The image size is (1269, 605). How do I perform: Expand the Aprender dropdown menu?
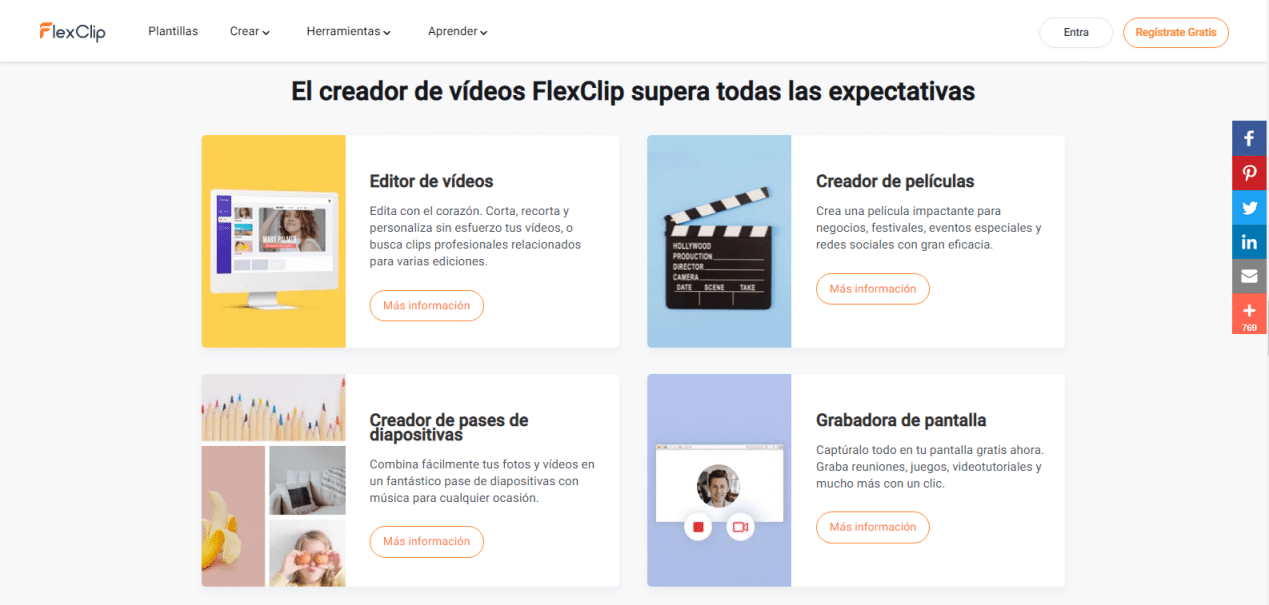(458, 32)
